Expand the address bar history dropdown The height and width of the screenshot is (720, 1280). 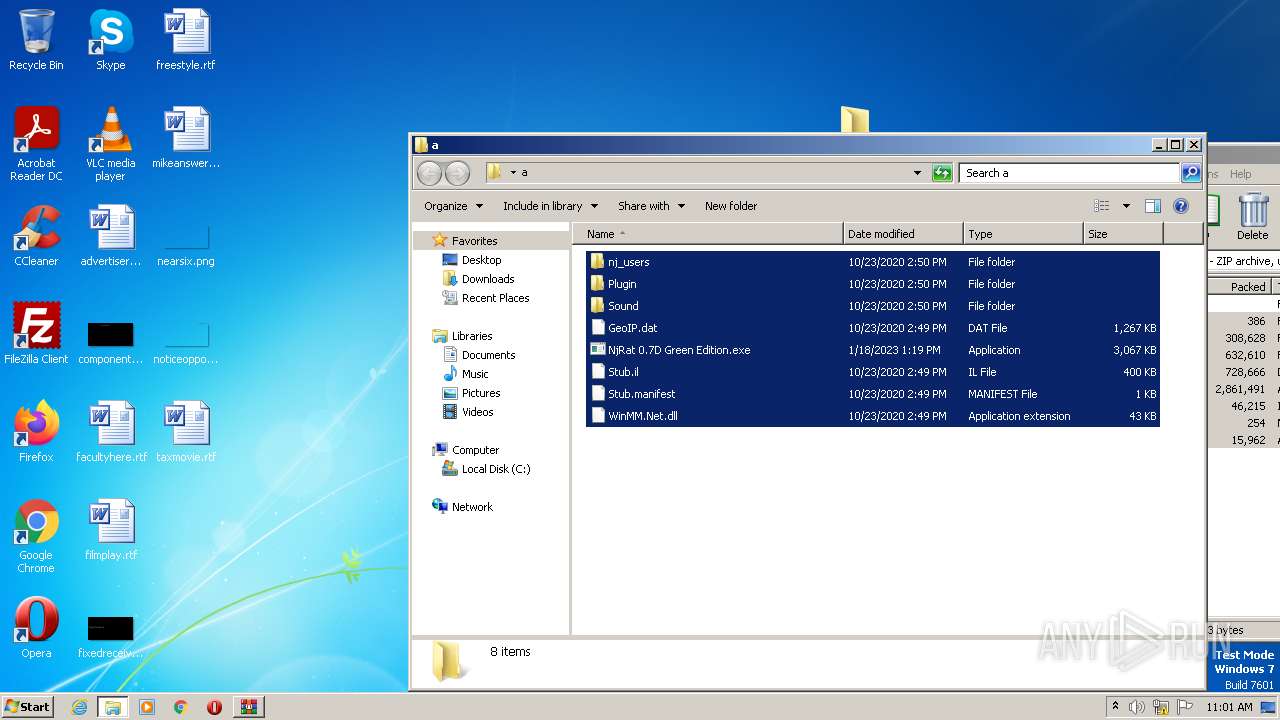click(917, 173)
